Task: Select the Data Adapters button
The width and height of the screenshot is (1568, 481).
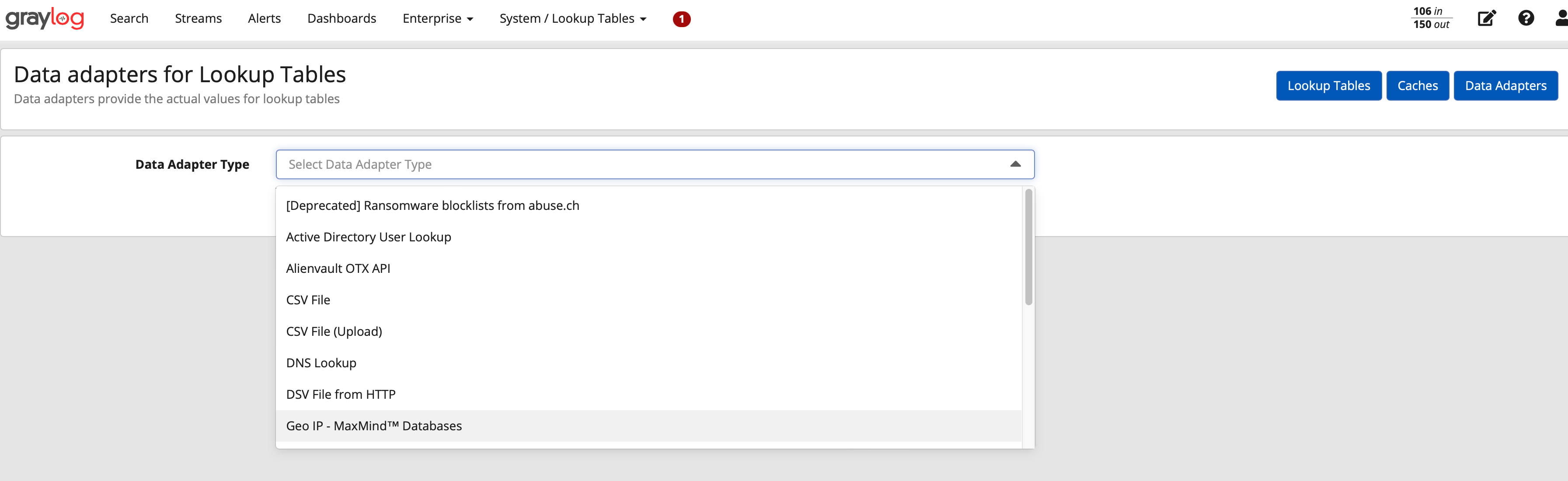Action: click(1505, 85)
